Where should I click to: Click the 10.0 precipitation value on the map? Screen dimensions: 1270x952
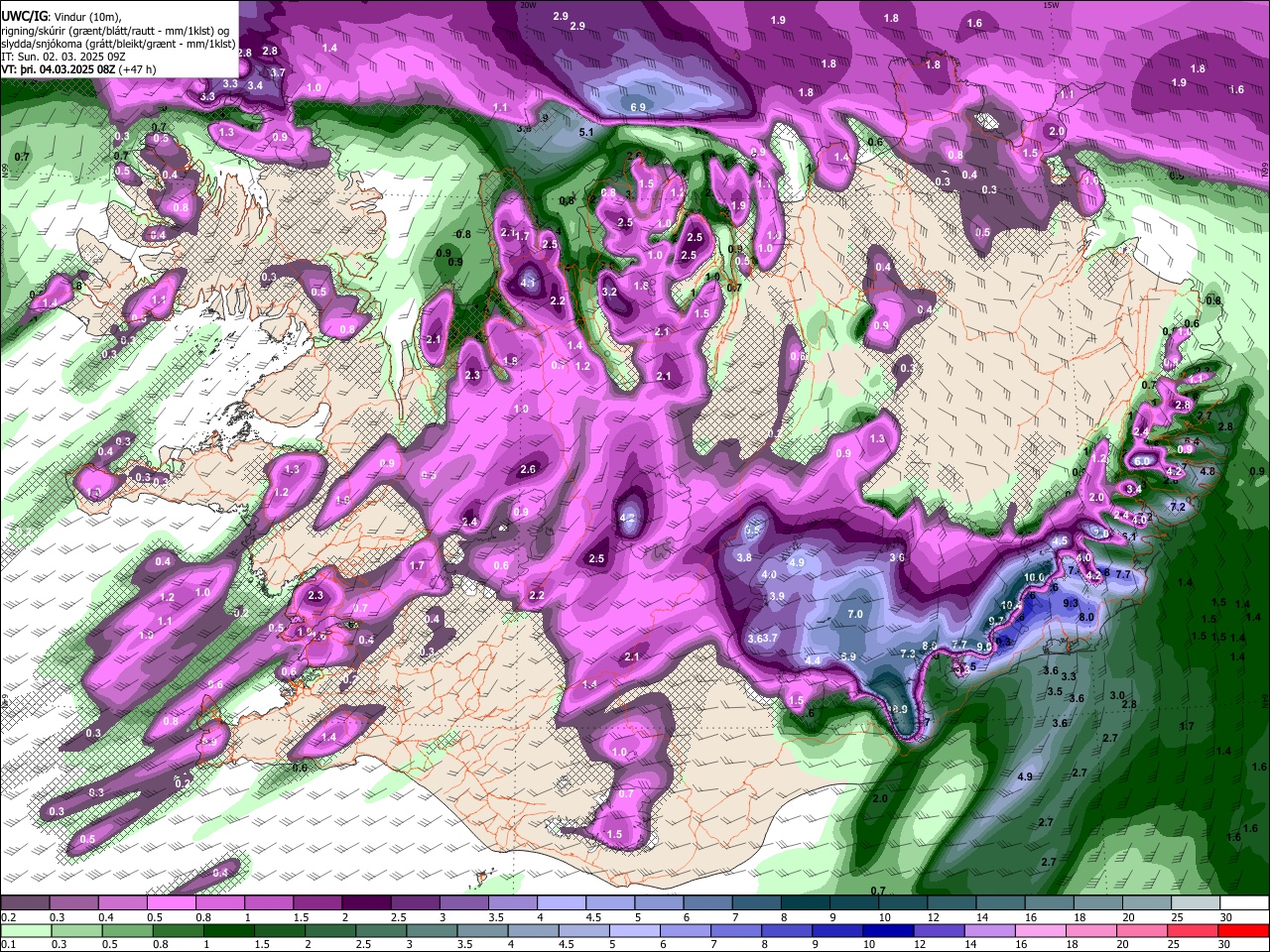(x=1035, y=577)
